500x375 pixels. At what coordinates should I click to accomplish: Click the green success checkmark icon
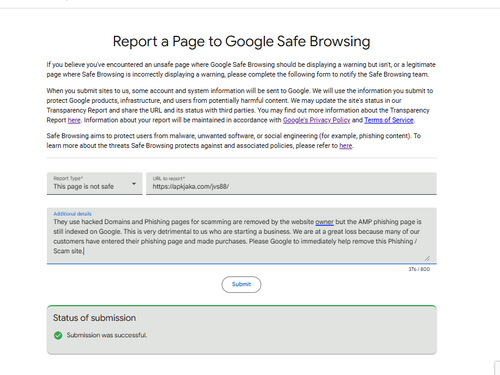[58, 335]
